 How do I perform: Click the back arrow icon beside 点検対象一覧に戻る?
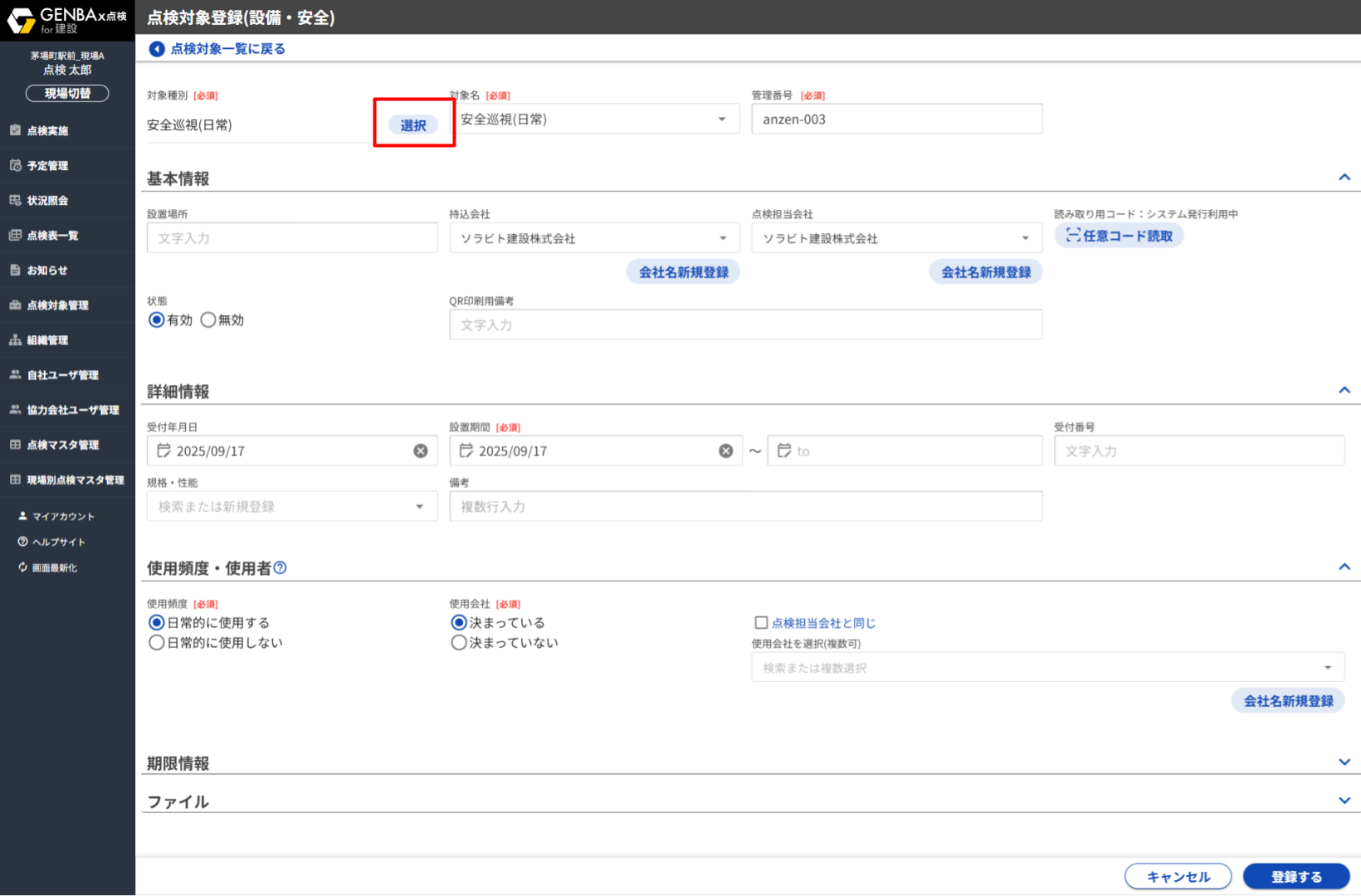[156, 49]
